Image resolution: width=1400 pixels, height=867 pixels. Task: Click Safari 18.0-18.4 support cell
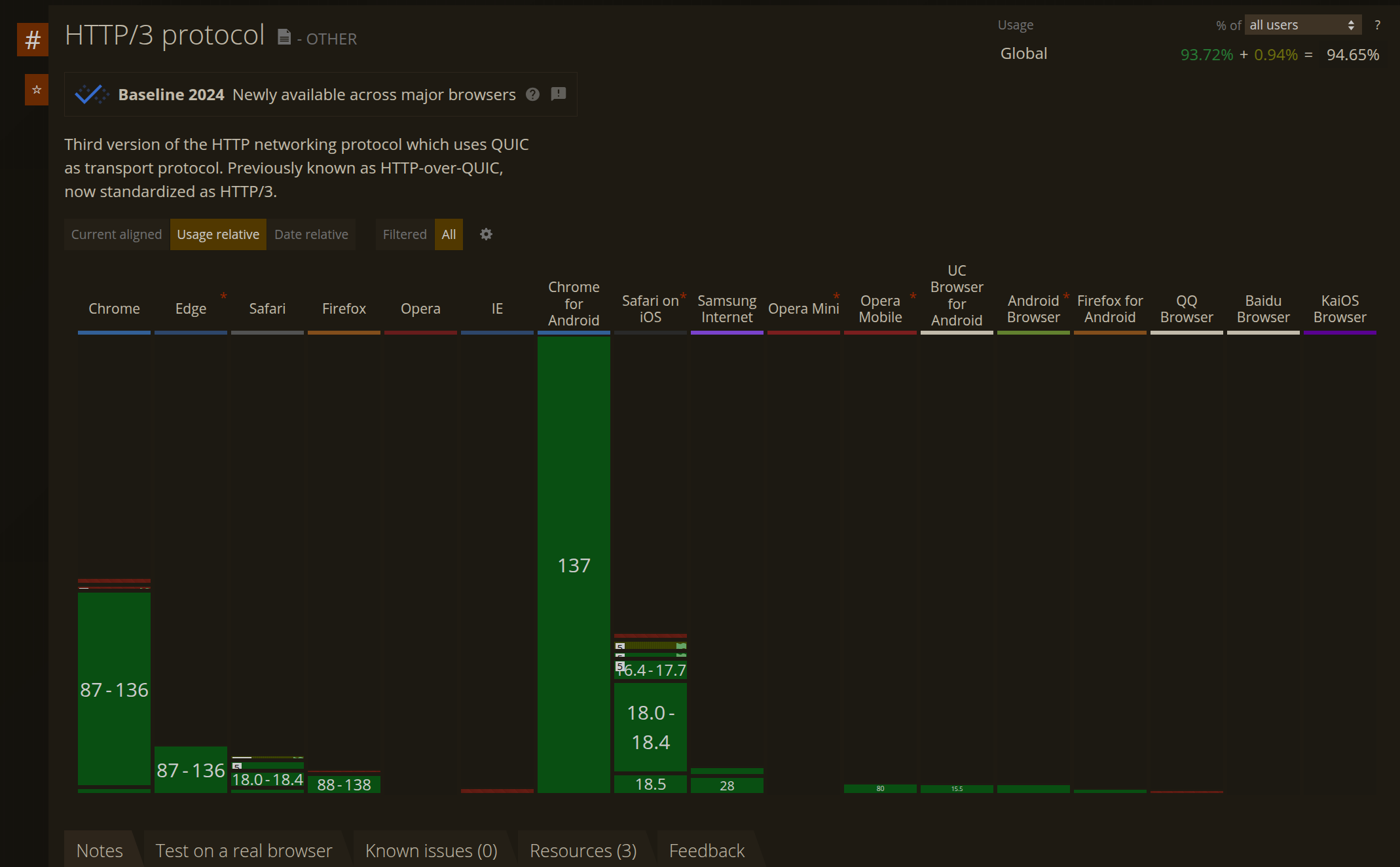pyautogui.click(x=267, y=779)
